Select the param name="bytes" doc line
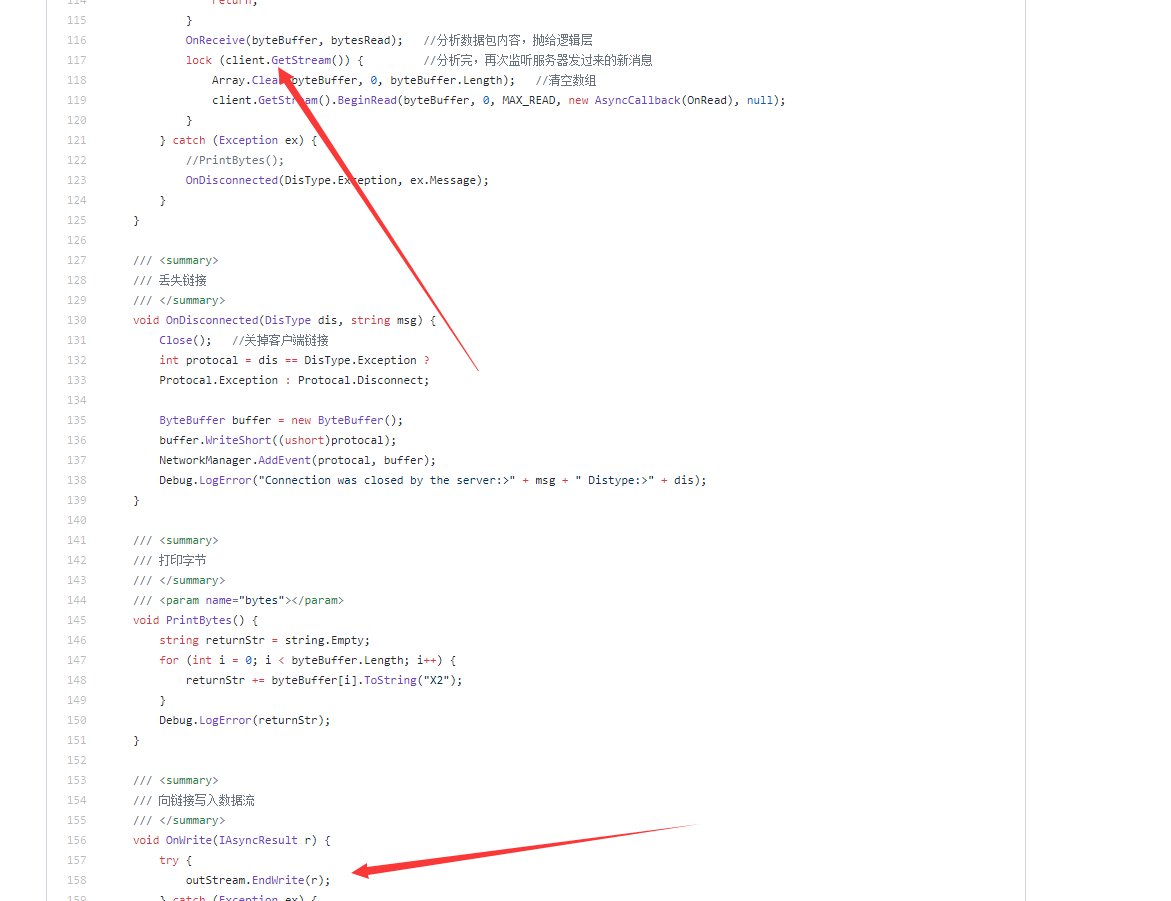Image resolution: width=1171 pixels, height=901 pixels. tap(238, 601)
